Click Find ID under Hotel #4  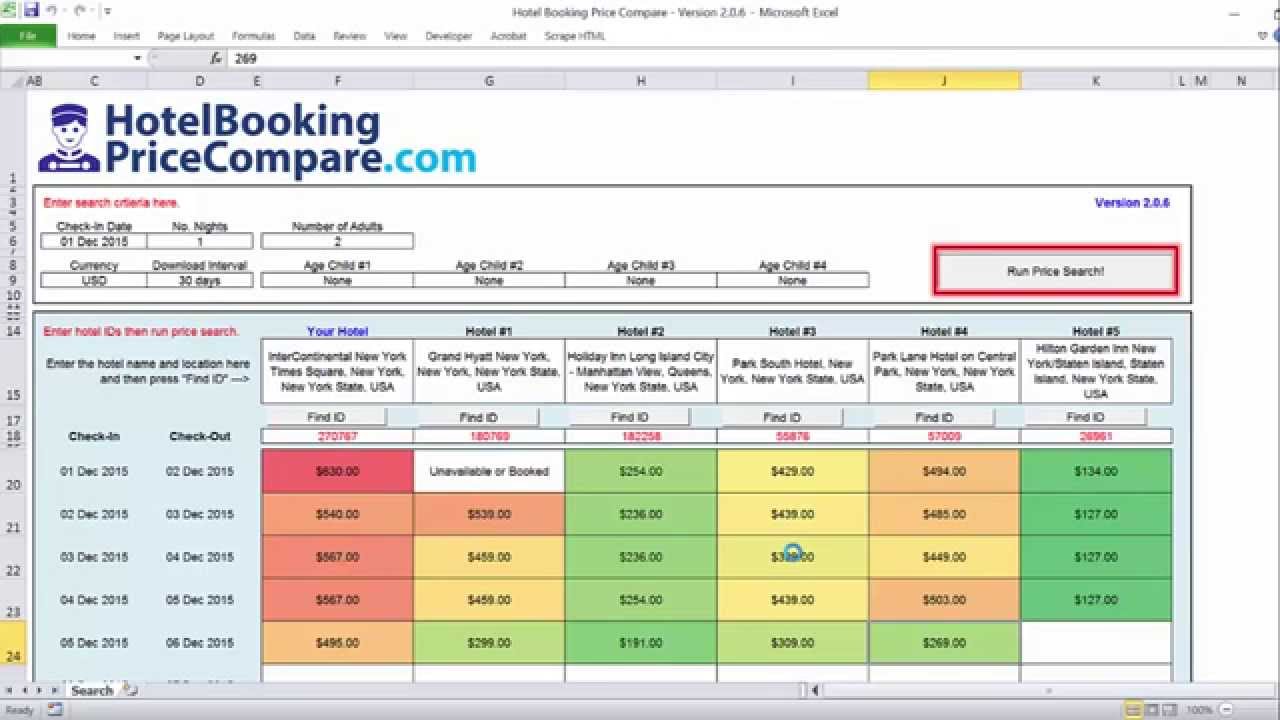tap(934, 417)
